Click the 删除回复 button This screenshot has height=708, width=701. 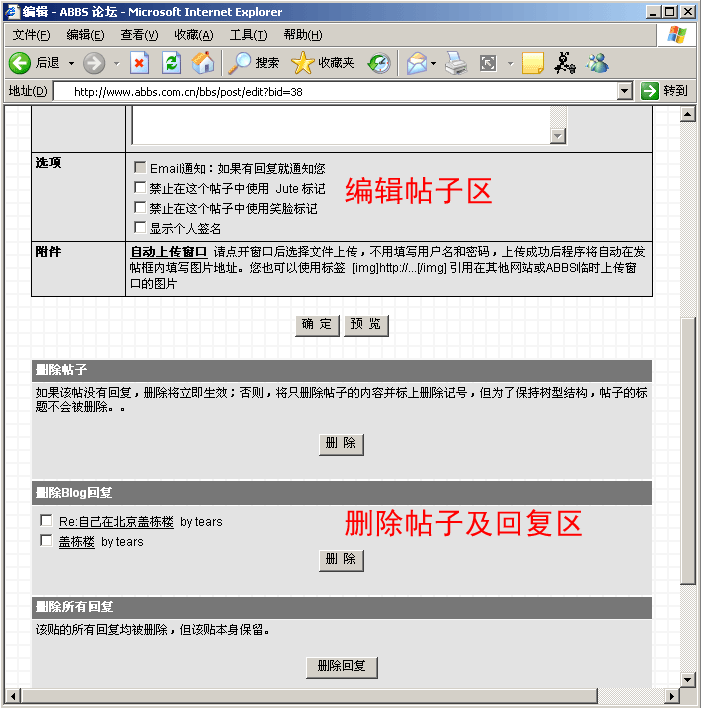342,666
